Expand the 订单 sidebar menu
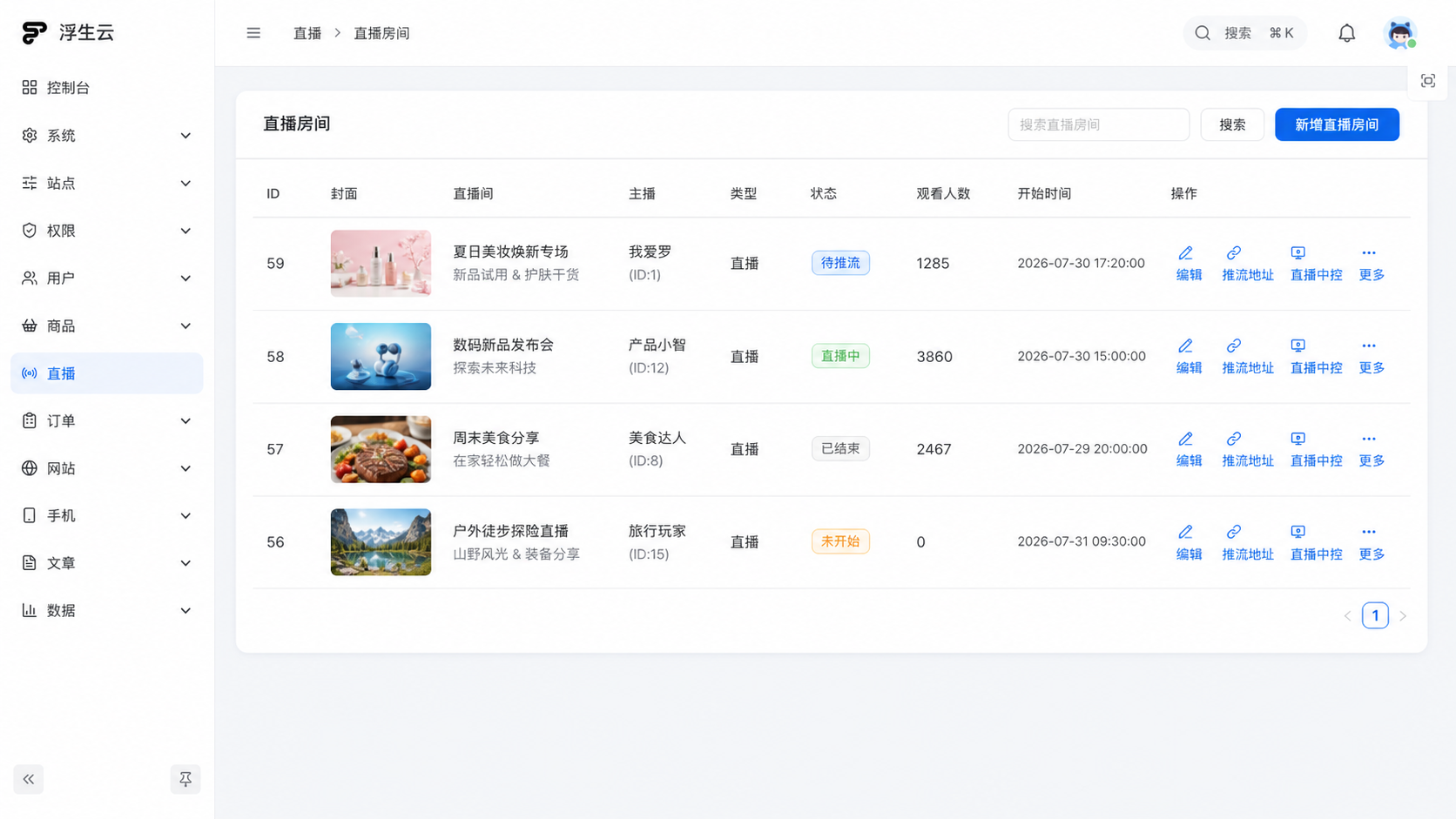The width and height of the screenshot is (1456, 819). pos(106,420)
